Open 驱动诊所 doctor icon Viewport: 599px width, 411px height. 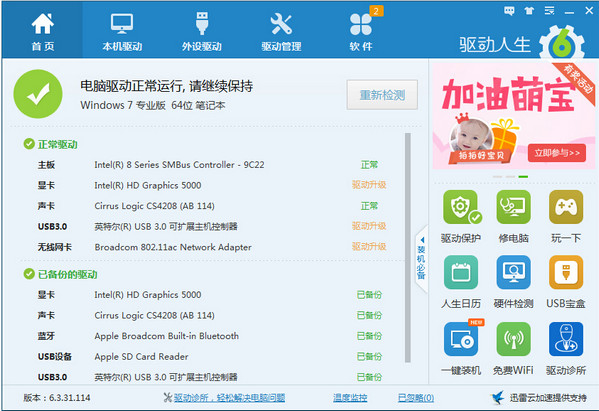tap(566, 339)
